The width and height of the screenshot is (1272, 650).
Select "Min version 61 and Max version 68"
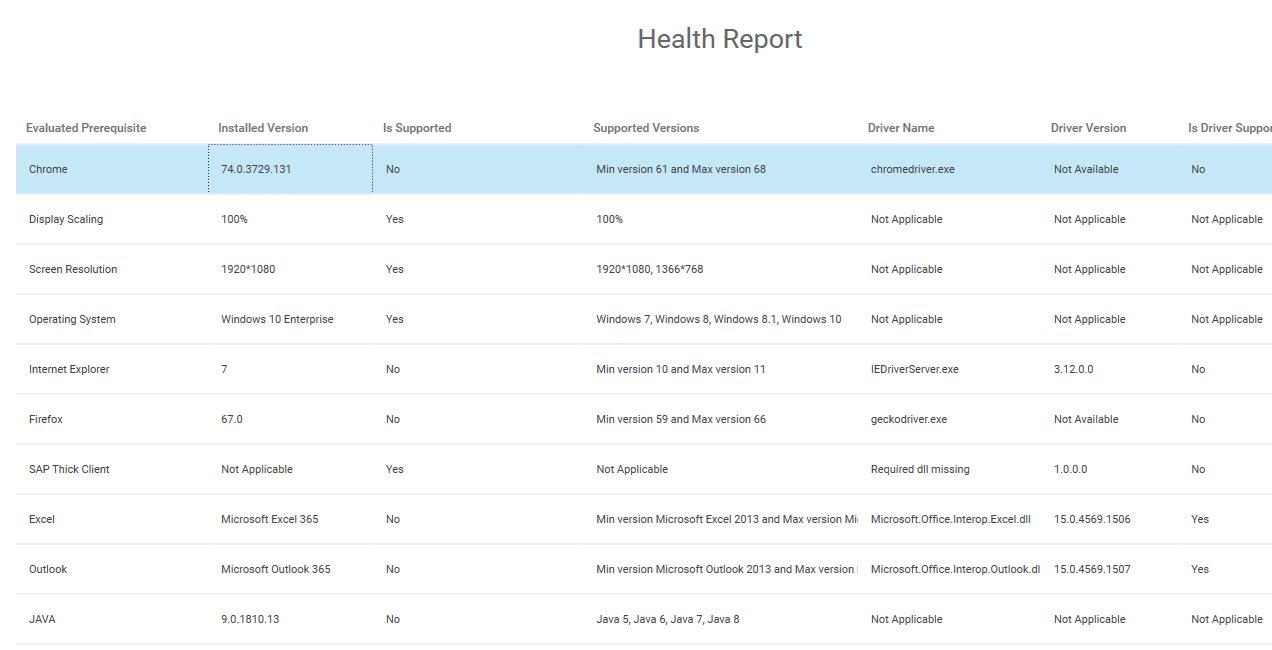[x=681, y=169]
